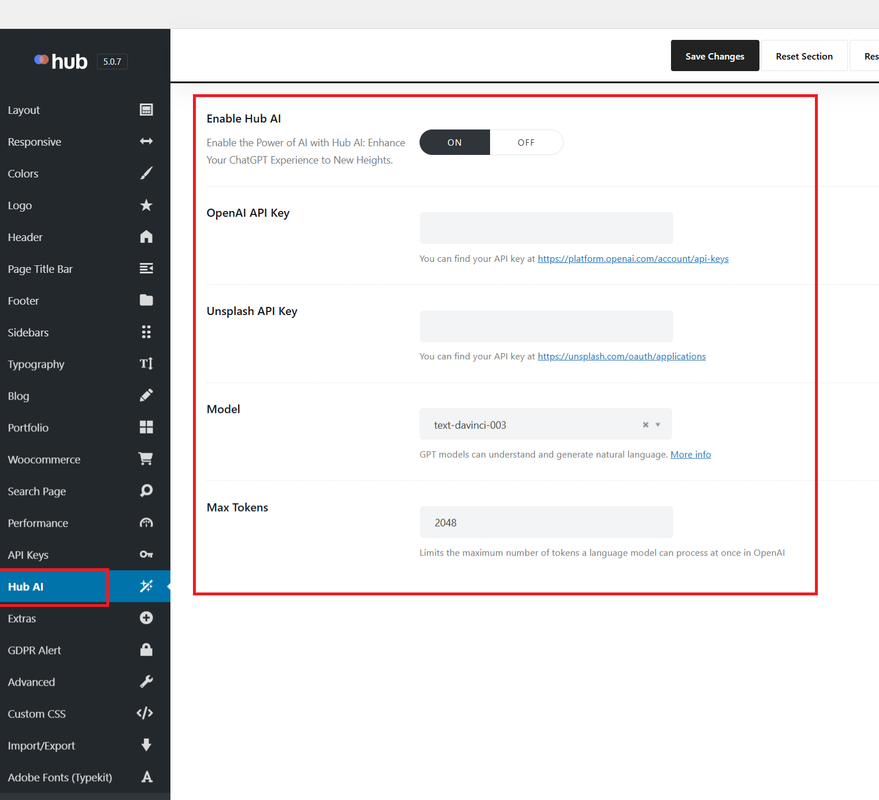Switch Enable Hub AI to ON
879x800 pixels.
click(x=455, y=142)
